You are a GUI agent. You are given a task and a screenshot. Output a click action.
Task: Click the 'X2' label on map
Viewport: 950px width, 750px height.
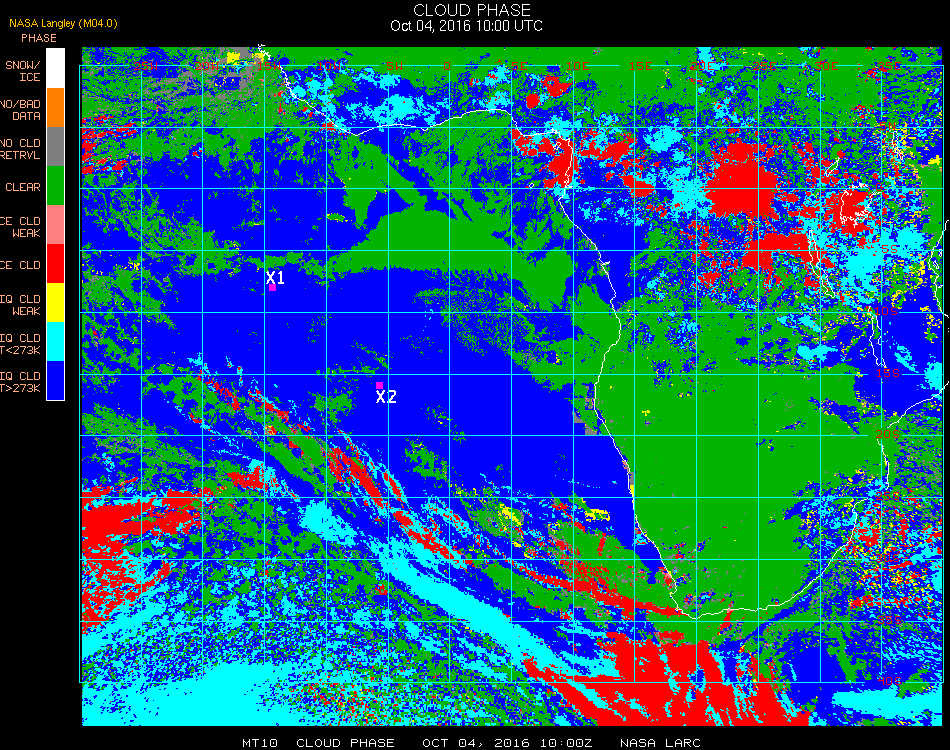pyautogui.click(x=386, y=397)
